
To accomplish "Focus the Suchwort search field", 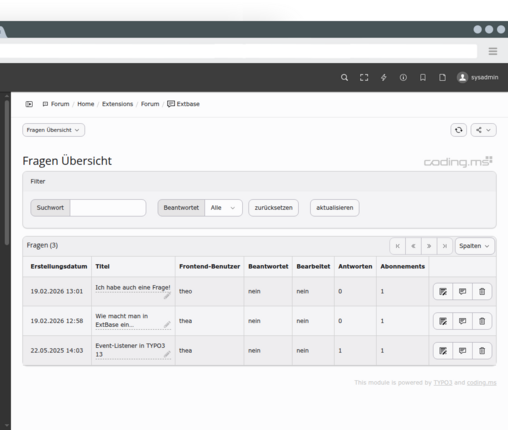I will click(x=108, y=208).
